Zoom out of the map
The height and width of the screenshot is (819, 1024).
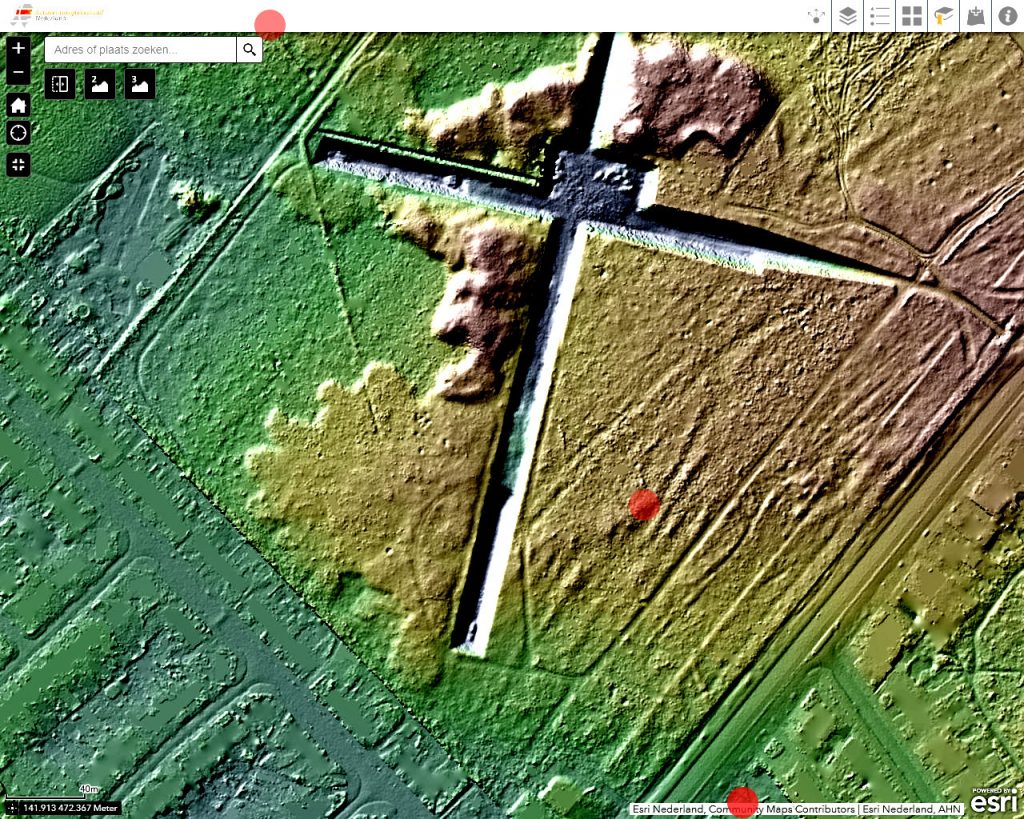pyautogui.click(x=19, y=73)
